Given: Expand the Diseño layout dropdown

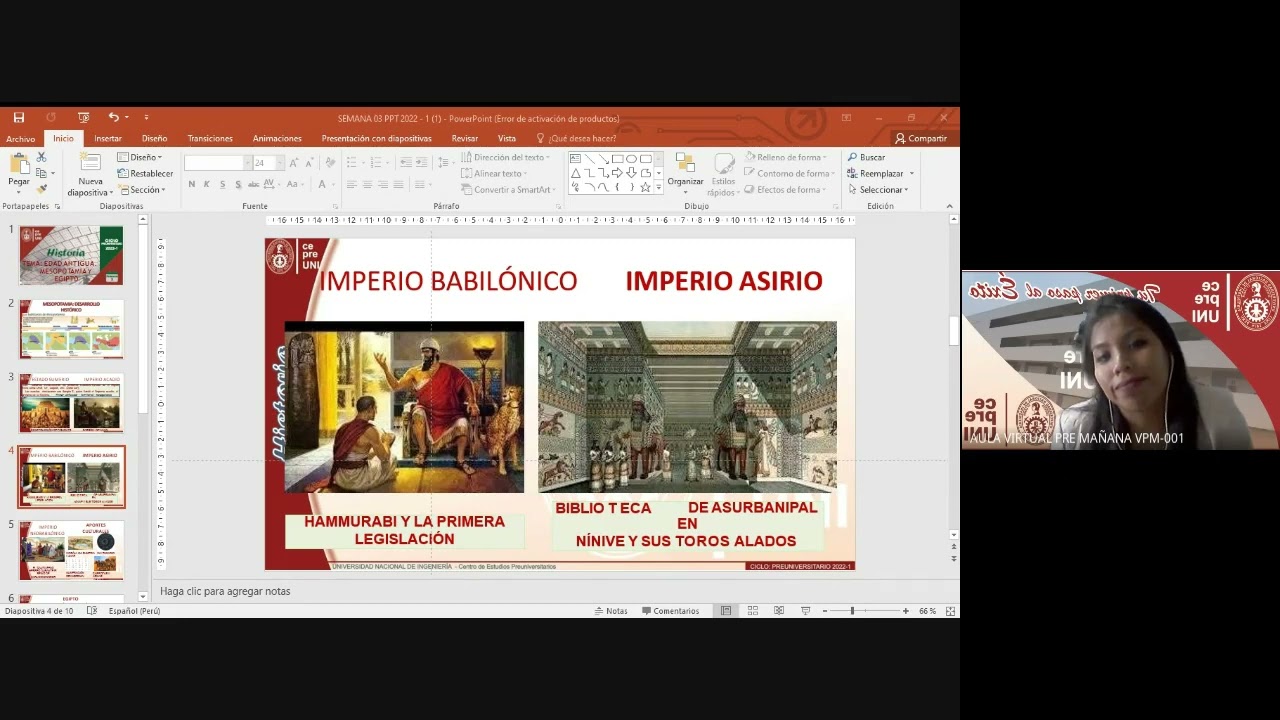Looking at the screenshot, I should tap(140, 157).
